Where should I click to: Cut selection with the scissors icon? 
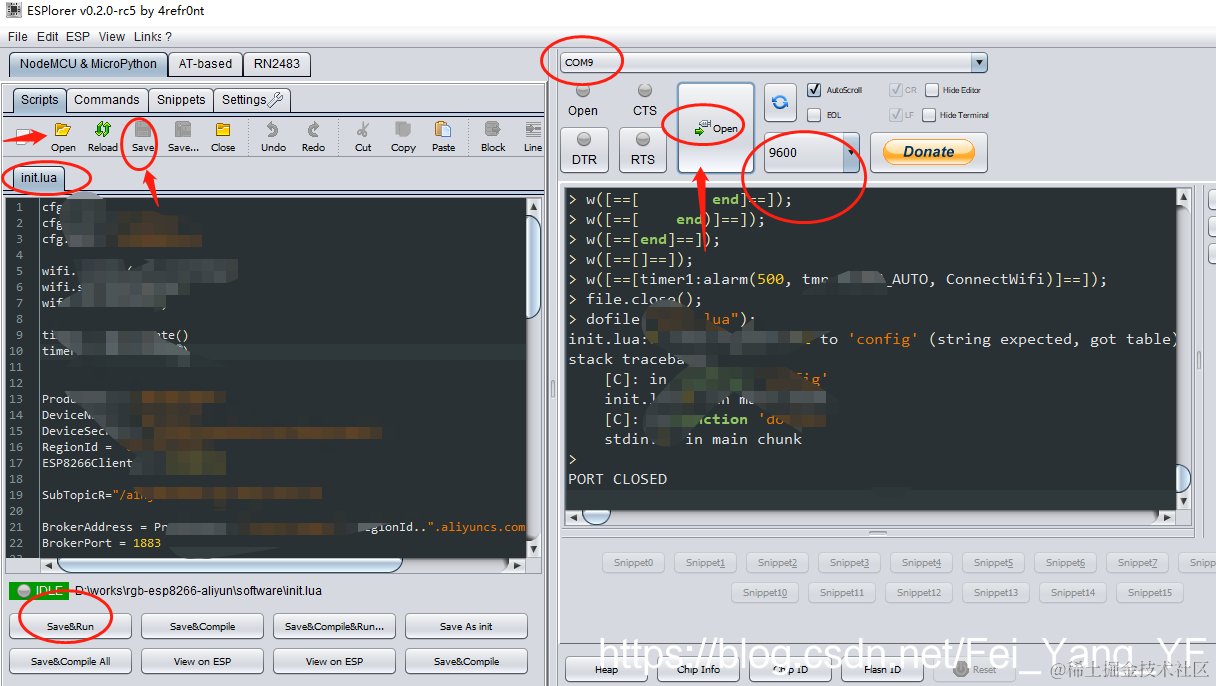[363, 136]
